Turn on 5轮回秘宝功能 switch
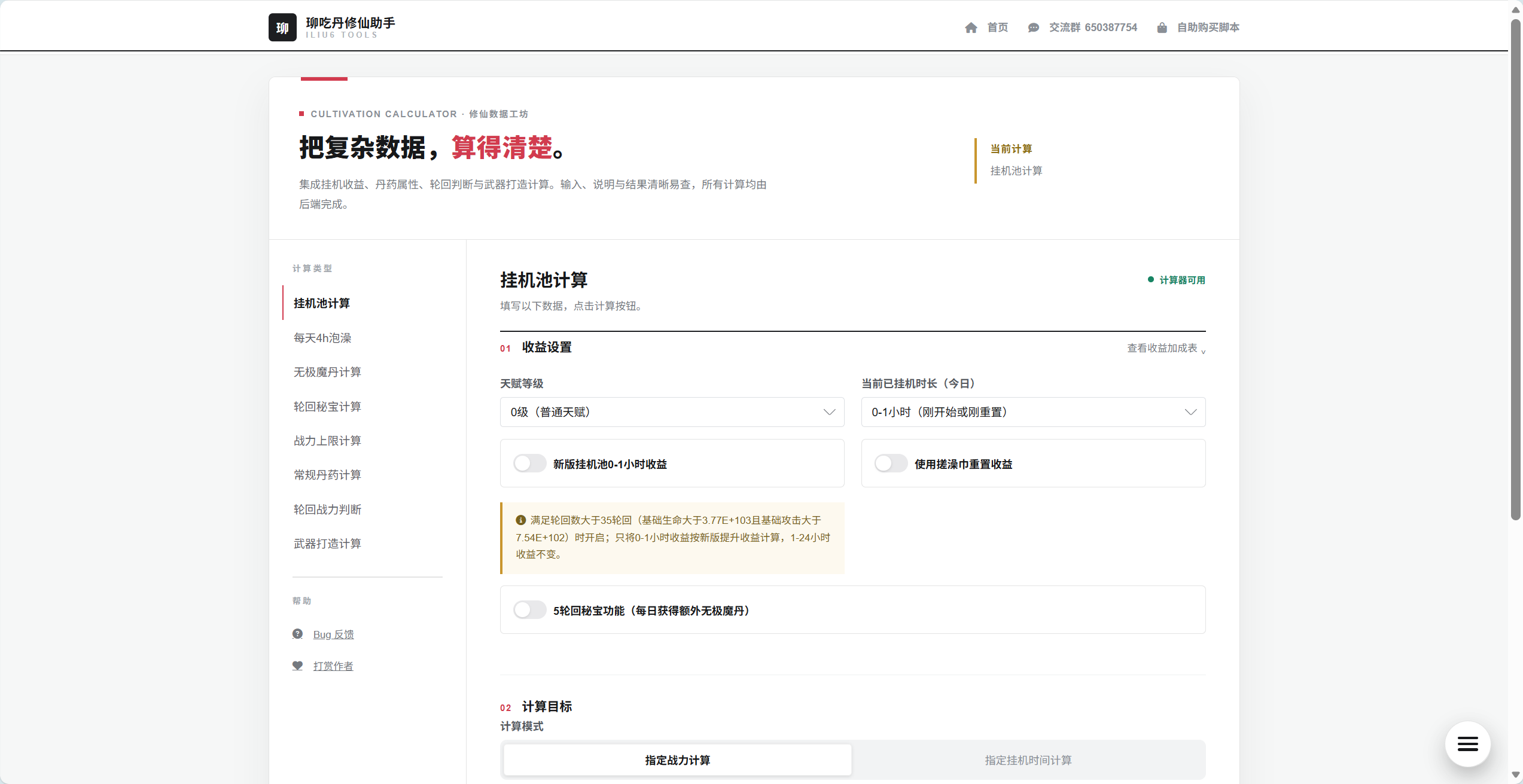The image size is (1523, 784). pyautogui.click(x=530, y=610)
